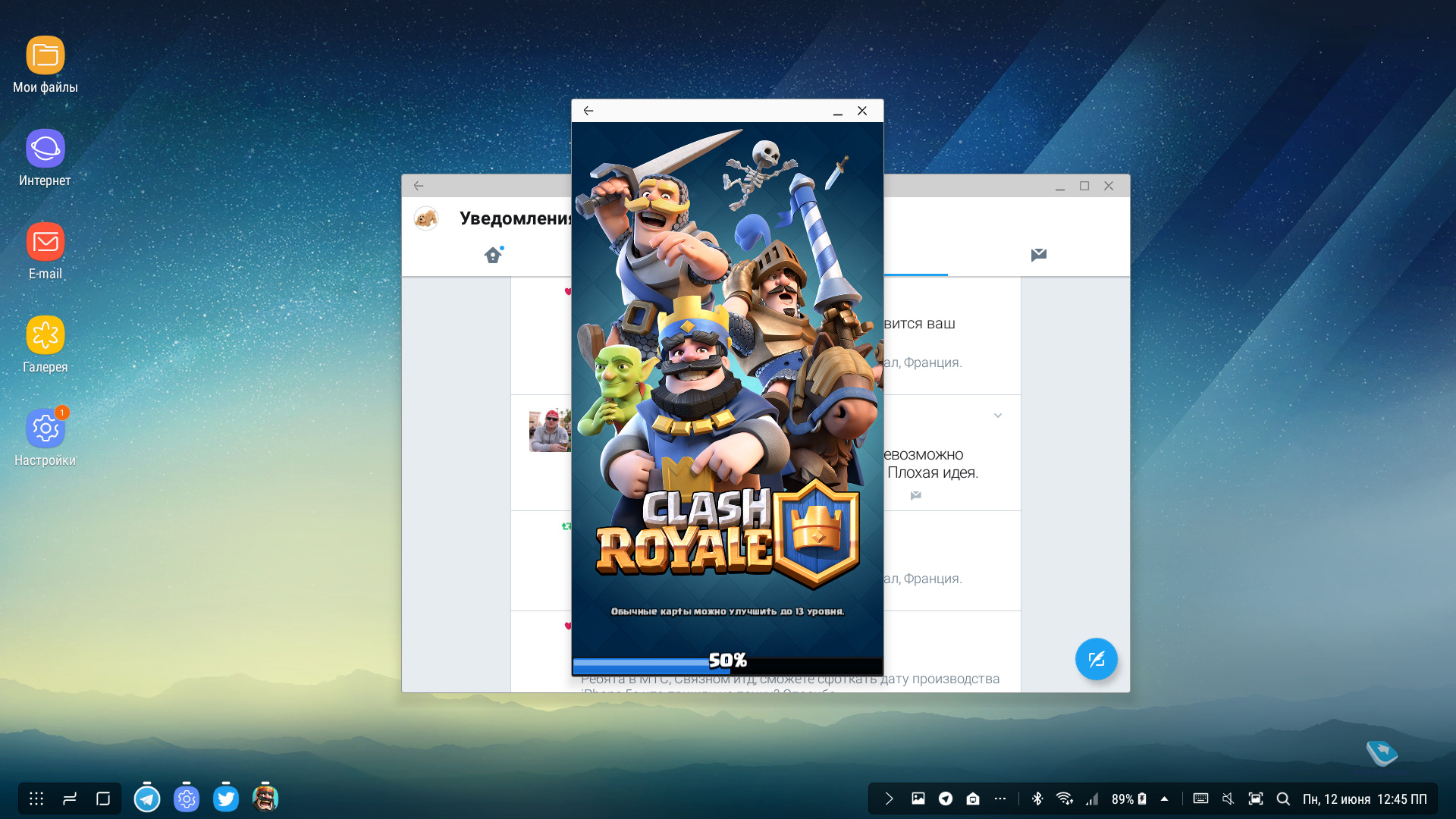Open the user avatar thumbnail in tweet
Image resolution: width=1456 pixels, height=819 pixels.
pos(549,431)
